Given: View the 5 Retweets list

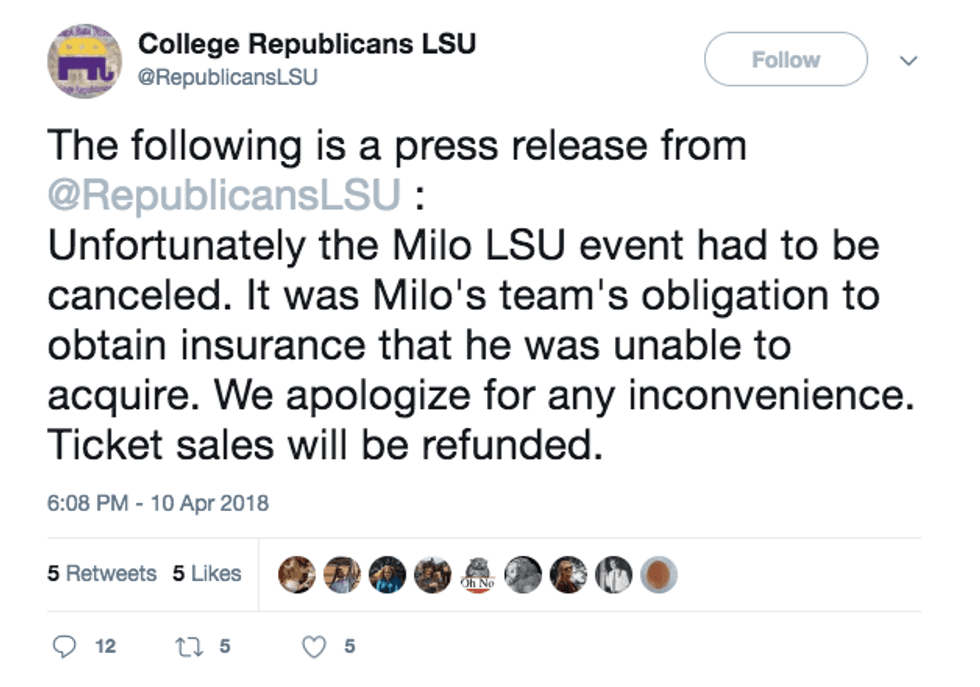Looking at the screenshot, I should coord(102,574).
